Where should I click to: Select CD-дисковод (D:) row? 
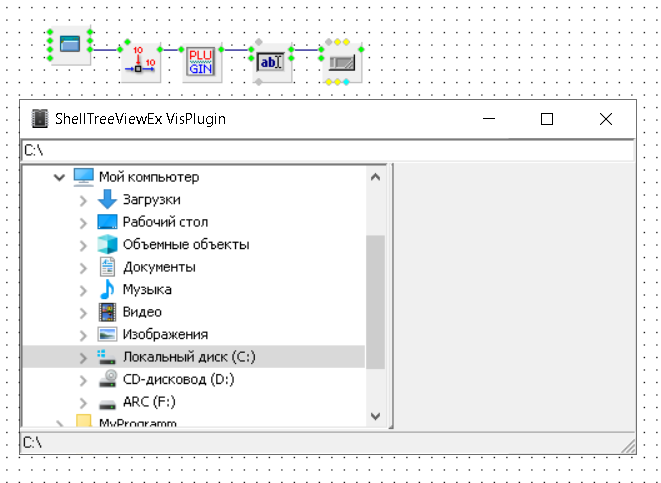pos(194,379)
